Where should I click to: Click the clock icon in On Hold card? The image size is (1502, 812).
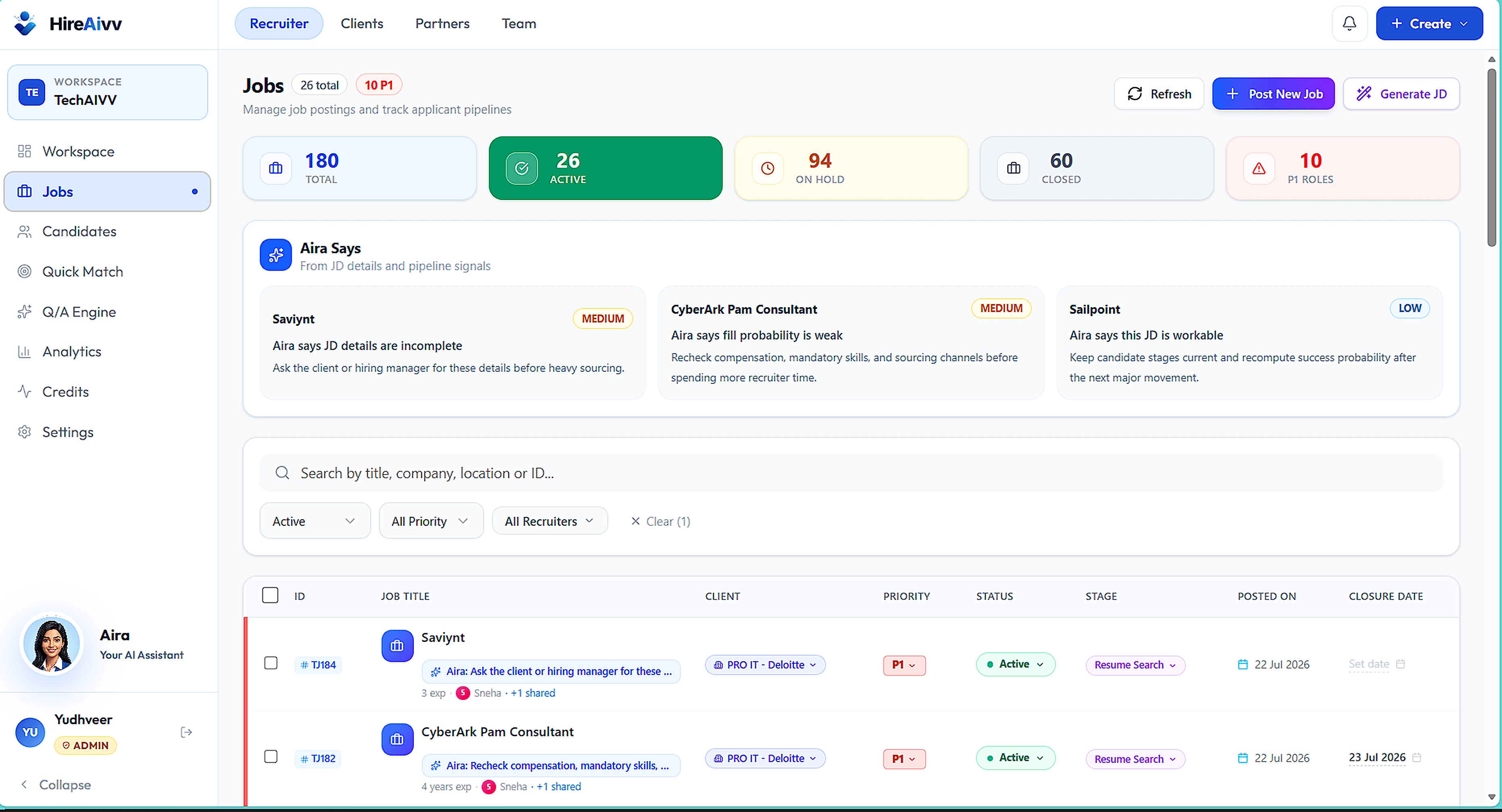tap(768, 169)
